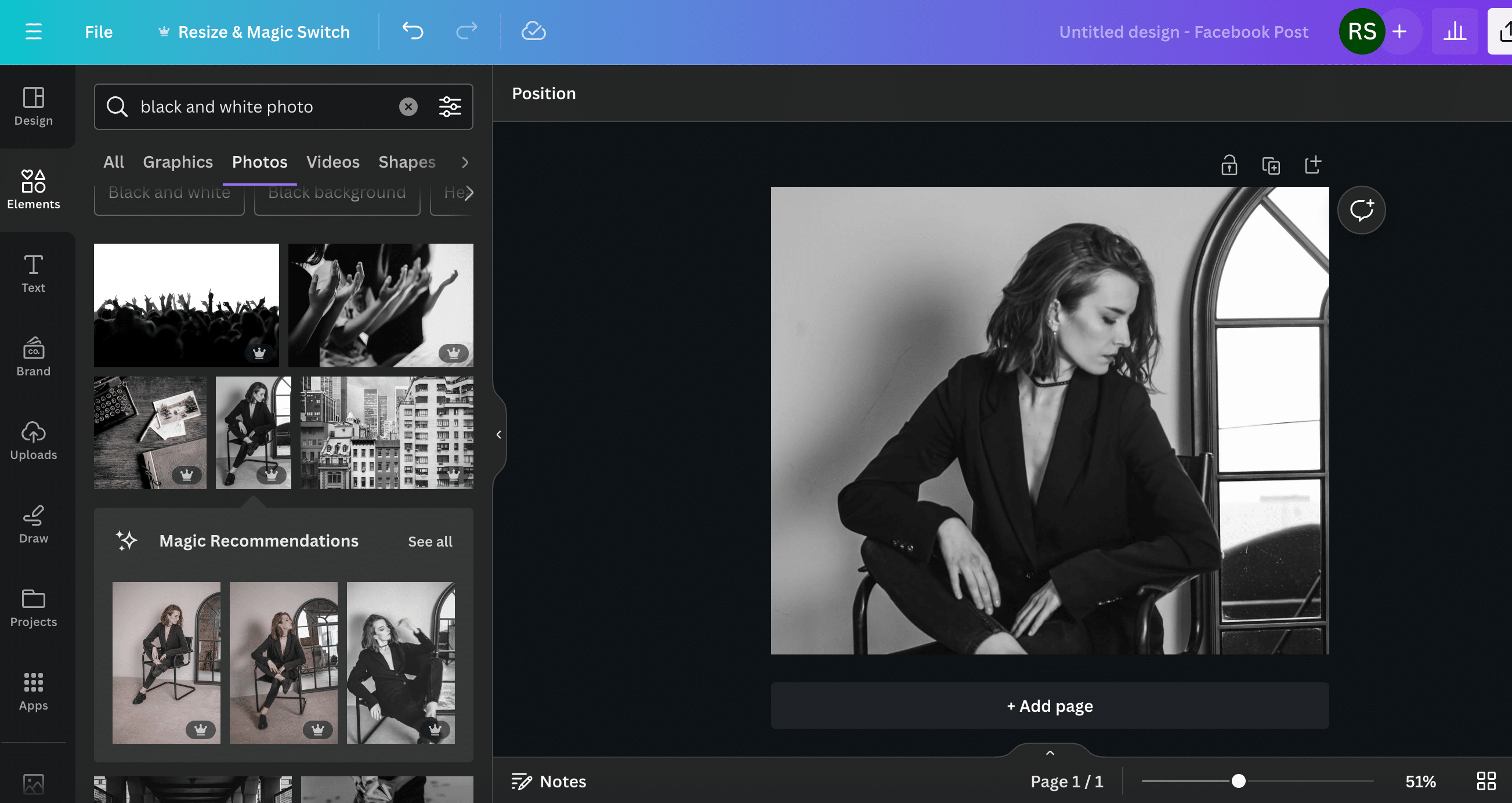Viewport: 1512px width, 803px height.
Task: Add a comment to the page
Action: [x=1362, y=210]
